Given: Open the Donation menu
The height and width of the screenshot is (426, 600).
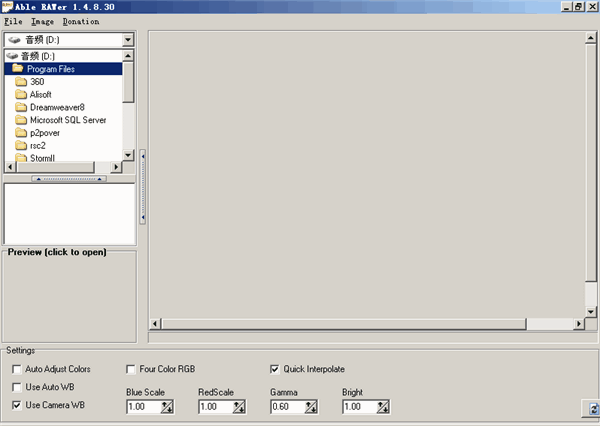Looking at the screenshot, I should pos(81,21).
